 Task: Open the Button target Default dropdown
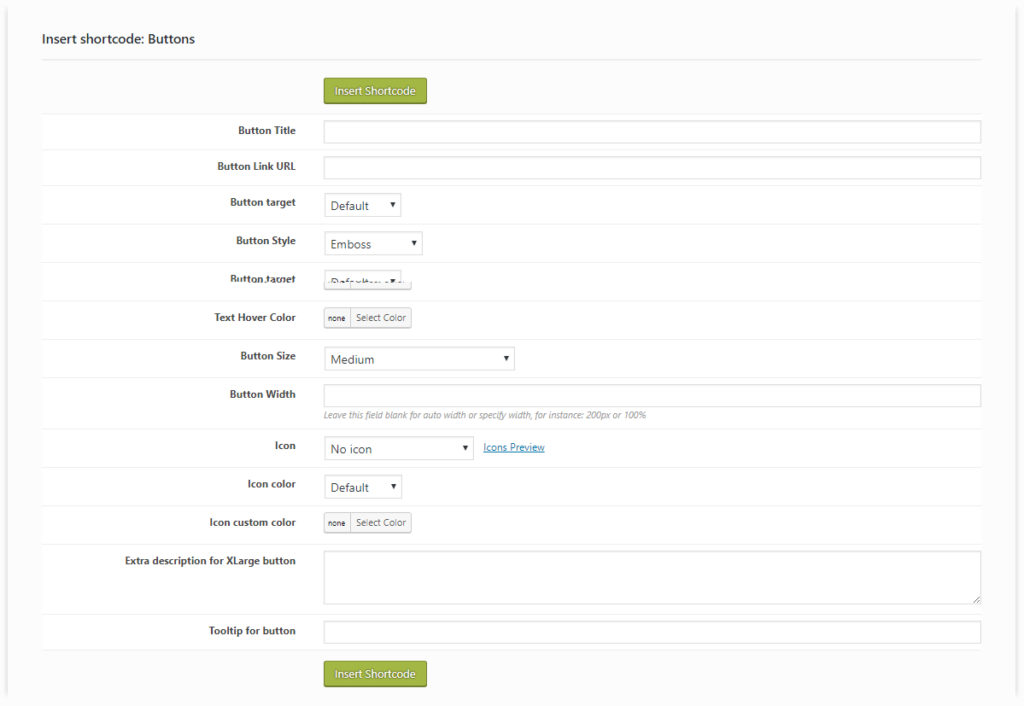point(362,205)
